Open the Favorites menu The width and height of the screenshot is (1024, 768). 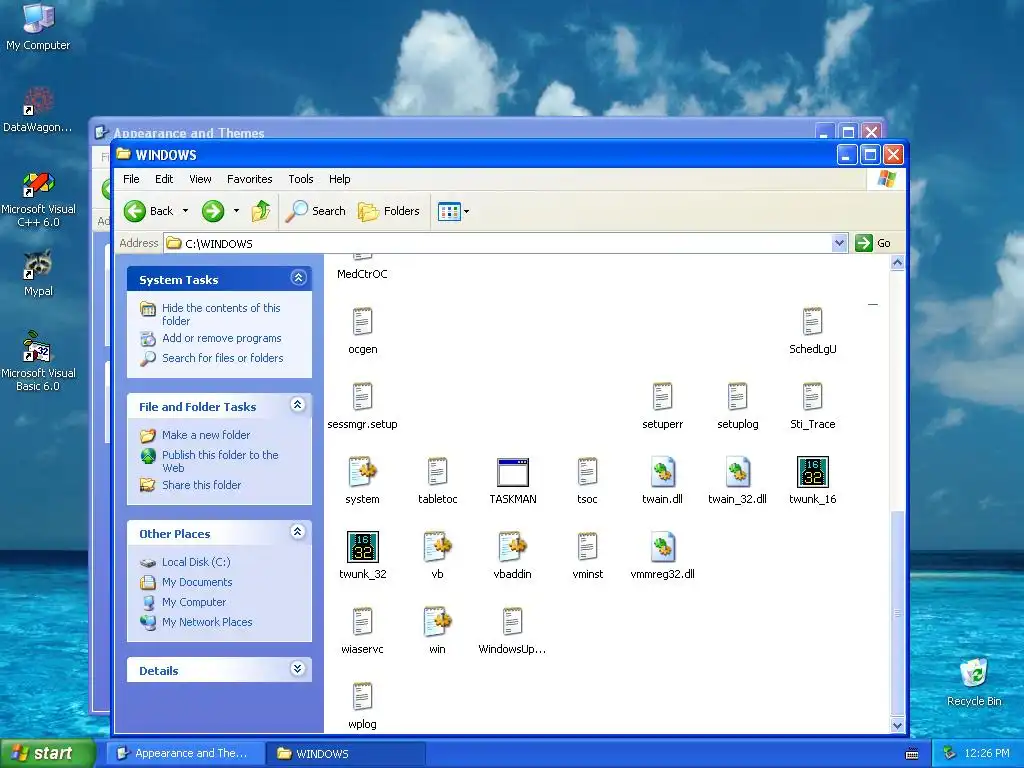(249, 179)
